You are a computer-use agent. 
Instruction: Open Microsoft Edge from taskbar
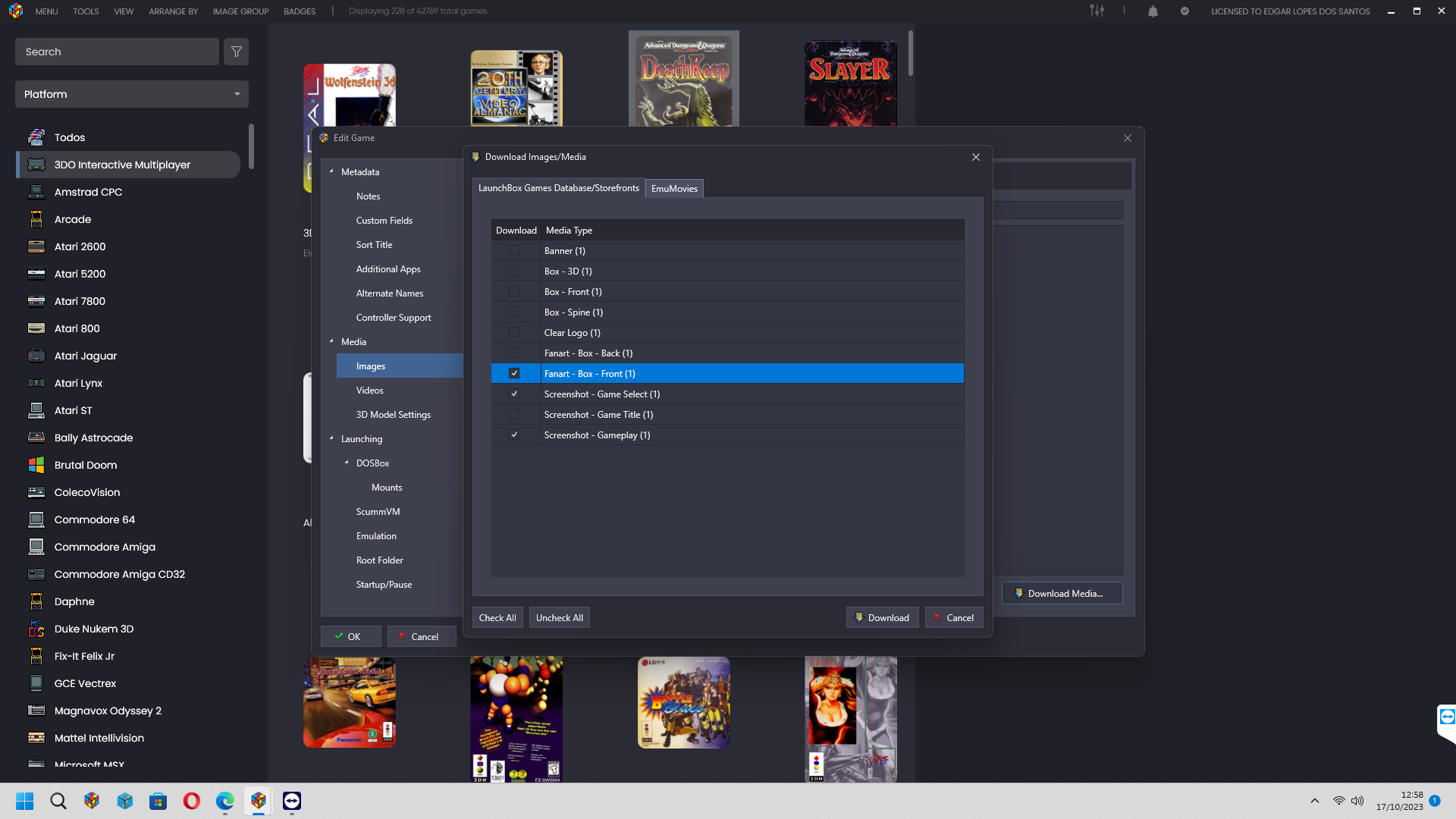tap(224, 801)
